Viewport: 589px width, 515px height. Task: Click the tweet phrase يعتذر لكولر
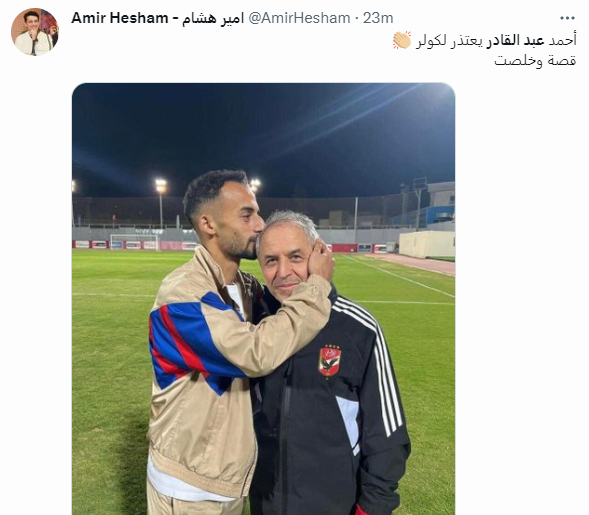click(x=449, y=41)
